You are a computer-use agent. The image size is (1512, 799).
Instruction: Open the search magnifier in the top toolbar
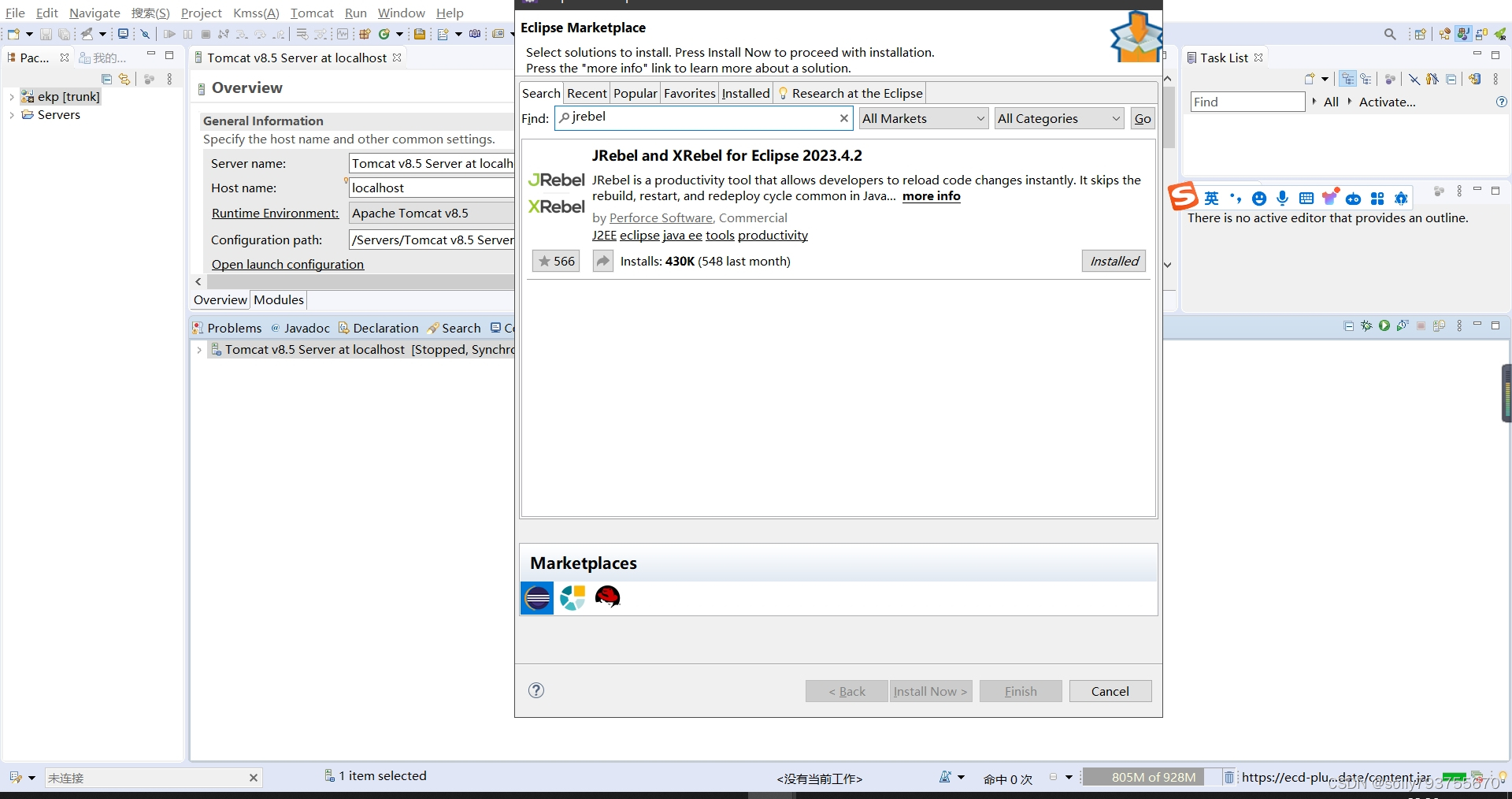(1389, 34)
